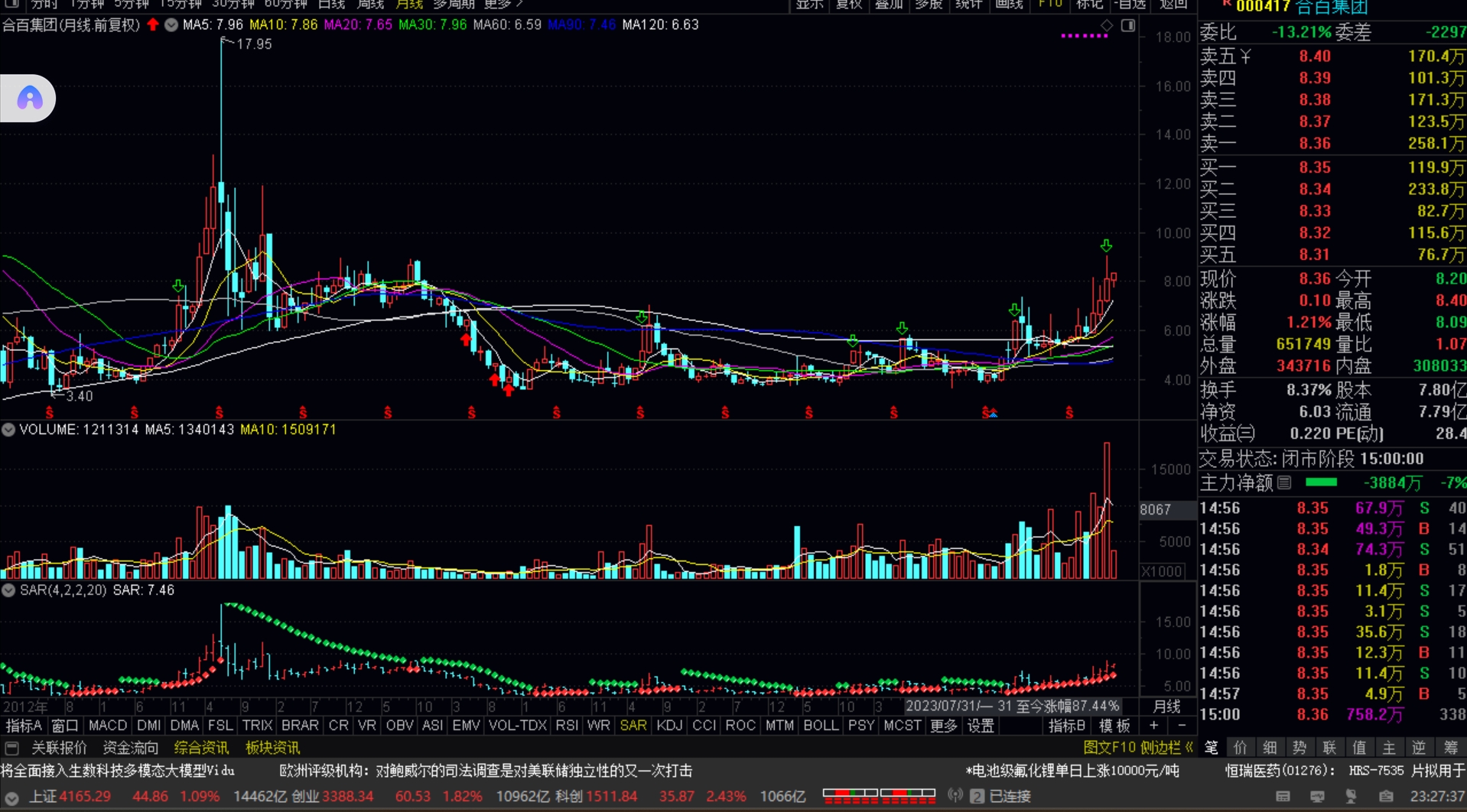Open news: 电池级氟化锂单日上涨10000元/吨
Viewport: 1467px width, 812px height.
(1072, 771)
